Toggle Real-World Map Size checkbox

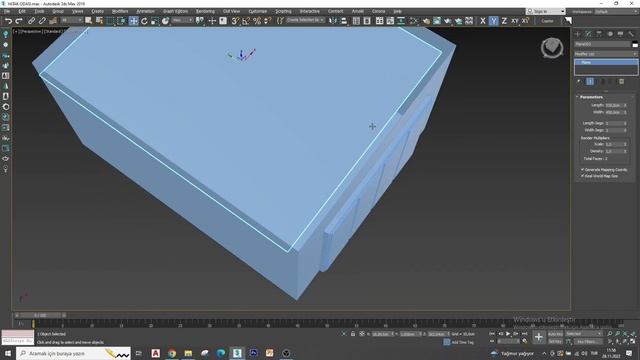tap(583, 176)
